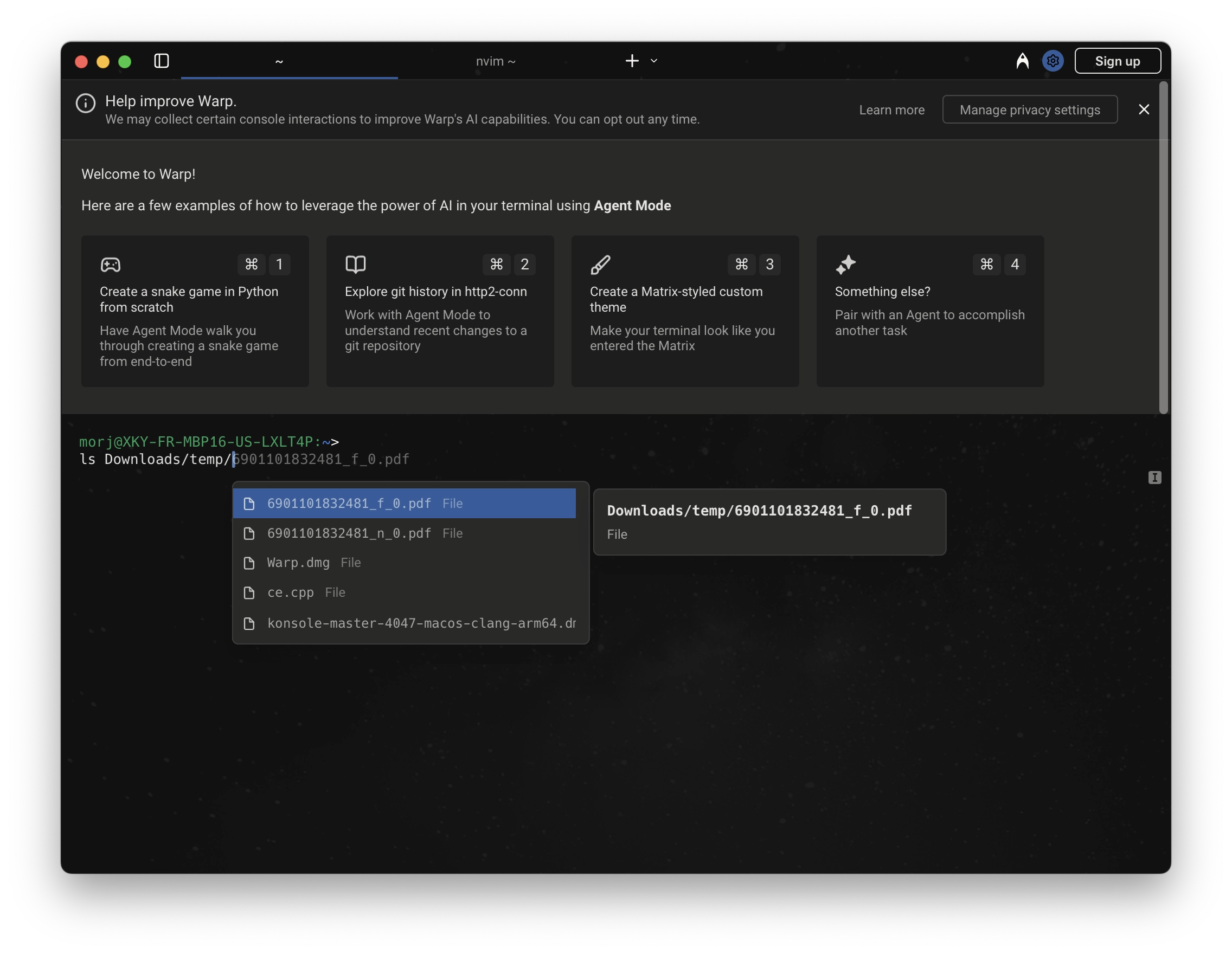Click the Welcome to Warp! heading
Screen dimensions: 1232x954
[x=138, y=173]
